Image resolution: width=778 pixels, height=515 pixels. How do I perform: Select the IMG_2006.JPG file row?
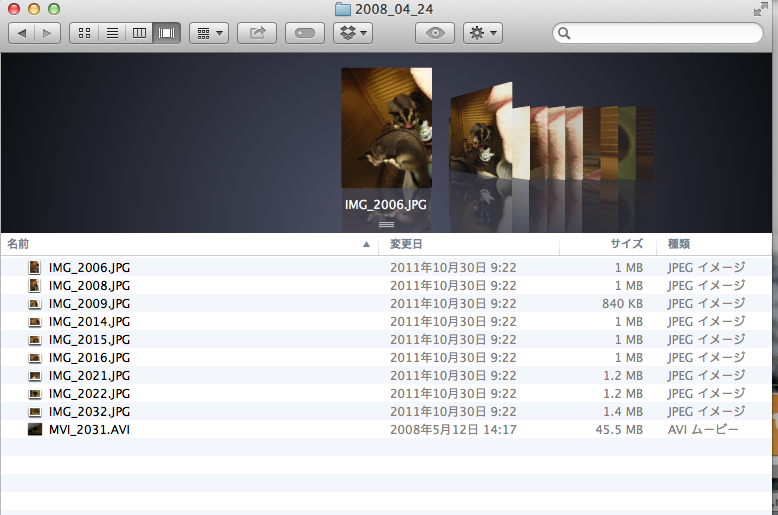386,267
